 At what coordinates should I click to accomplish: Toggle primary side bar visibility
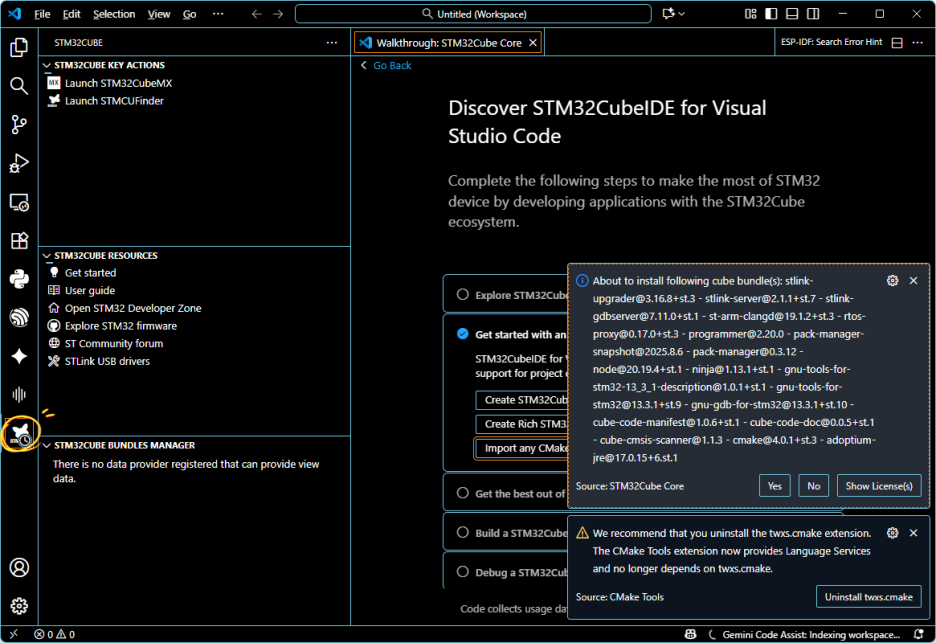(771, 14)
